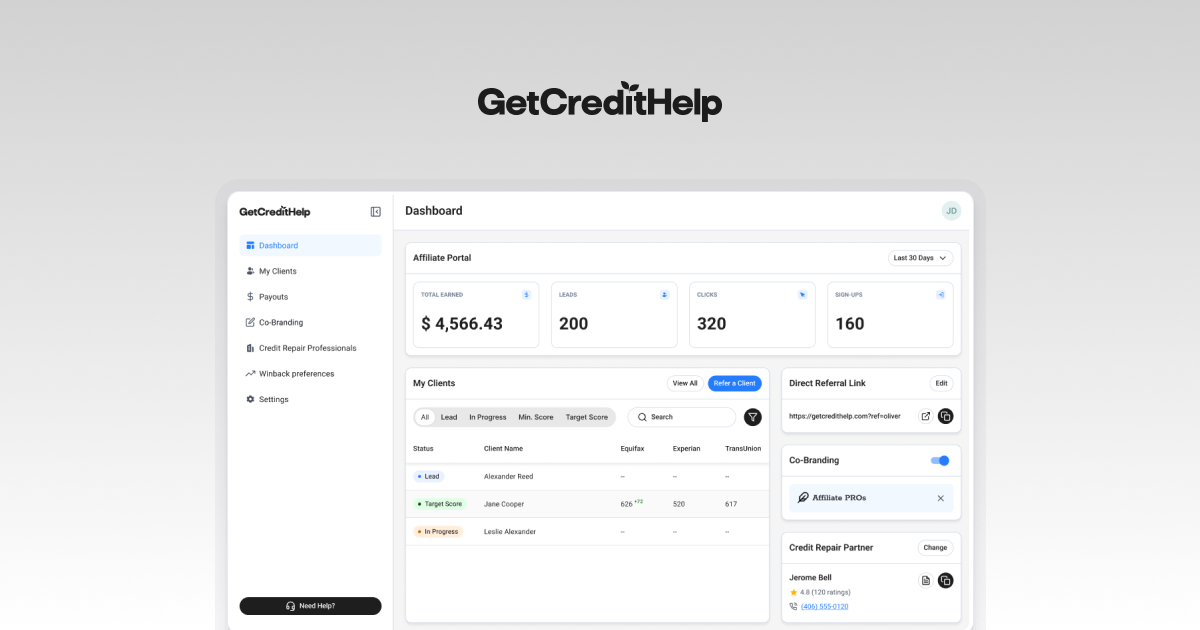The image size is (1200, 630).
Task: Open Jerome Bell's document icon
Action: click(925, 580)
